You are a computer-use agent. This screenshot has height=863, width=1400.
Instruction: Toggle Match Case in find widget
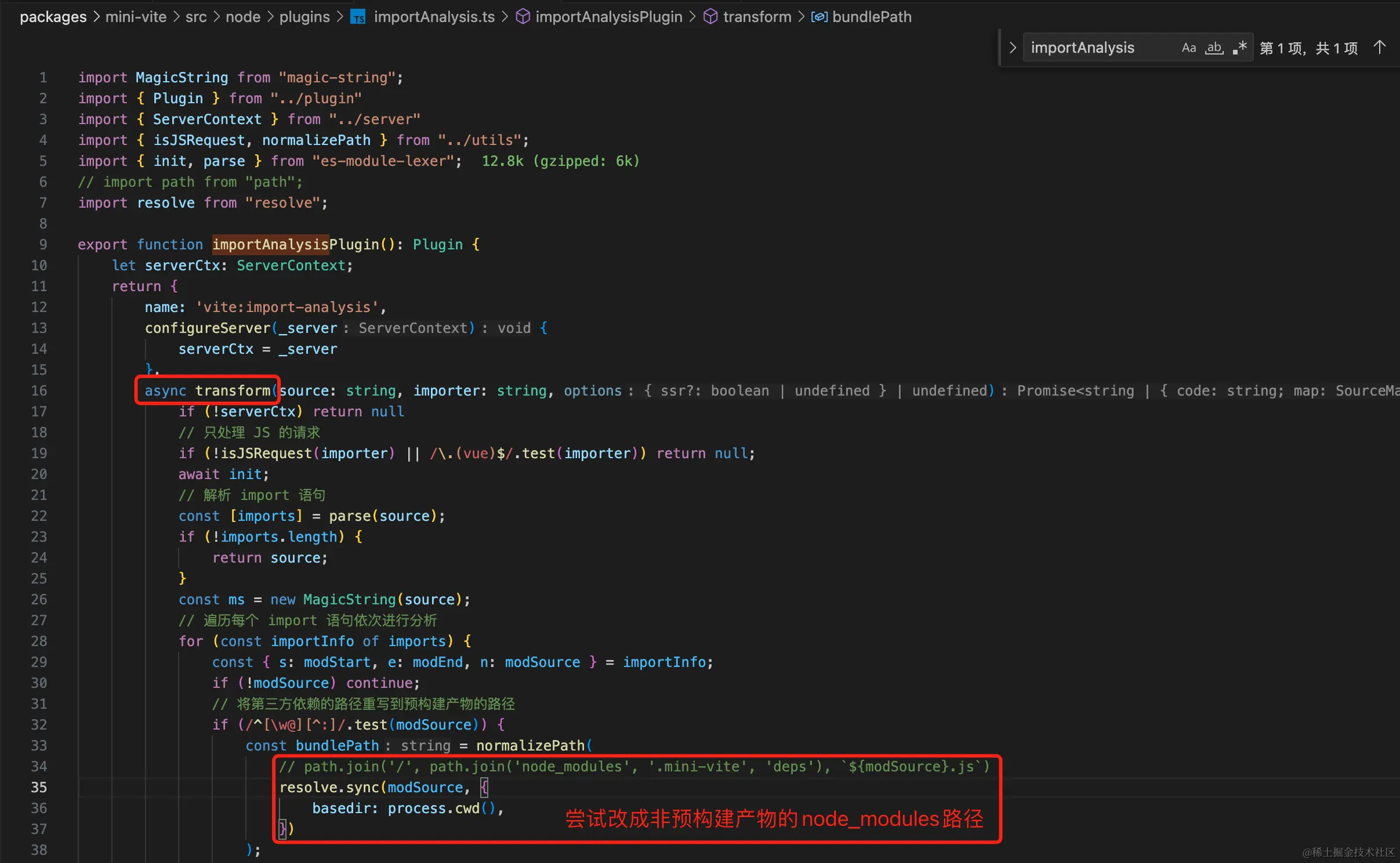click(1188, 48)
